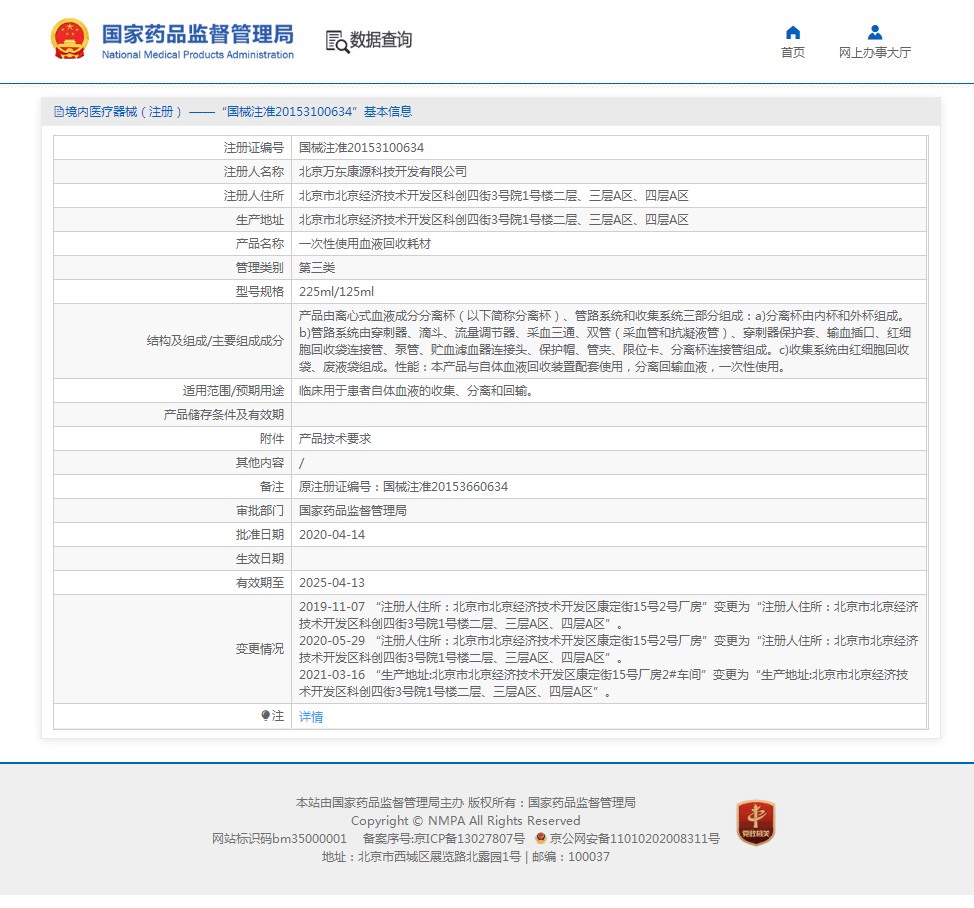Click the 型号规格 row label
The width and height of the screenshot is (974, 908).
[260, 292]
